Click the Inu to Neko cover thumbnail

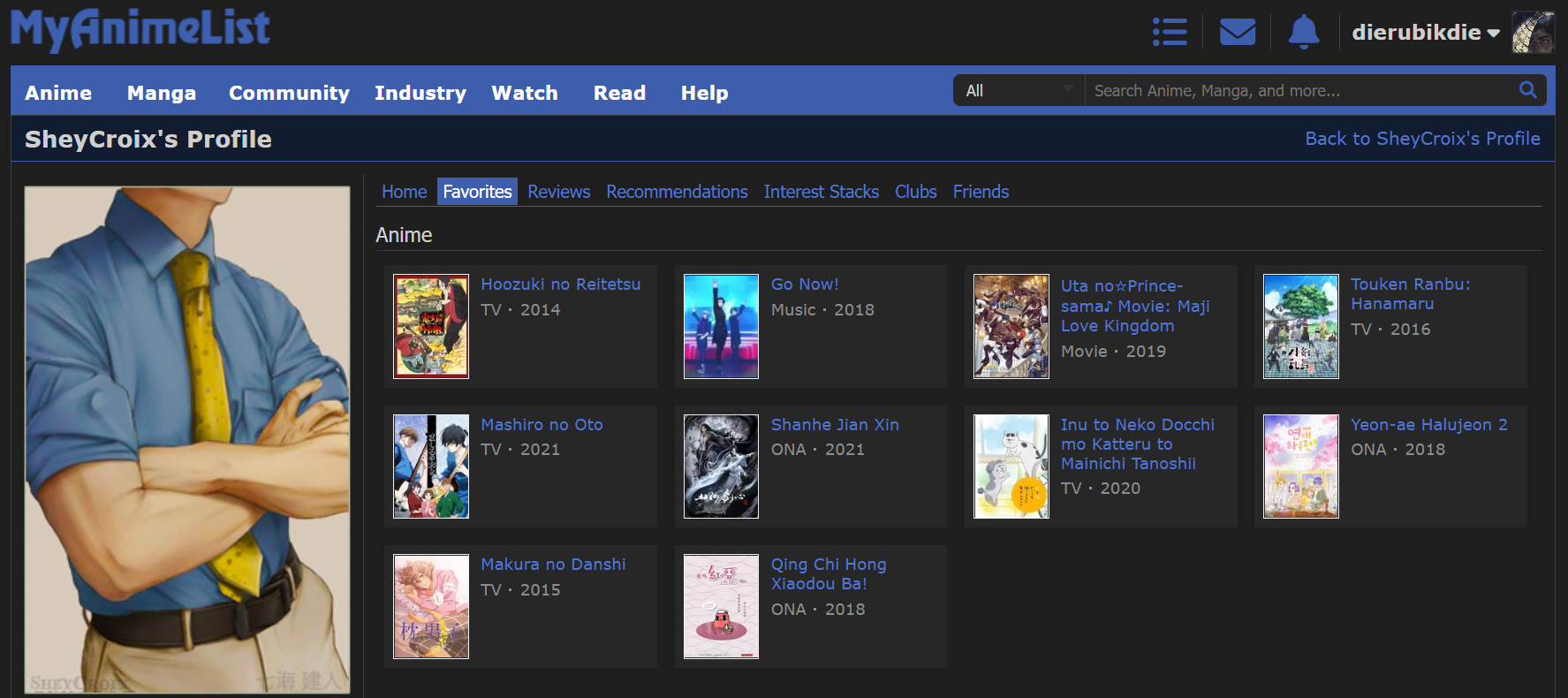click(x=1011, y=467)
